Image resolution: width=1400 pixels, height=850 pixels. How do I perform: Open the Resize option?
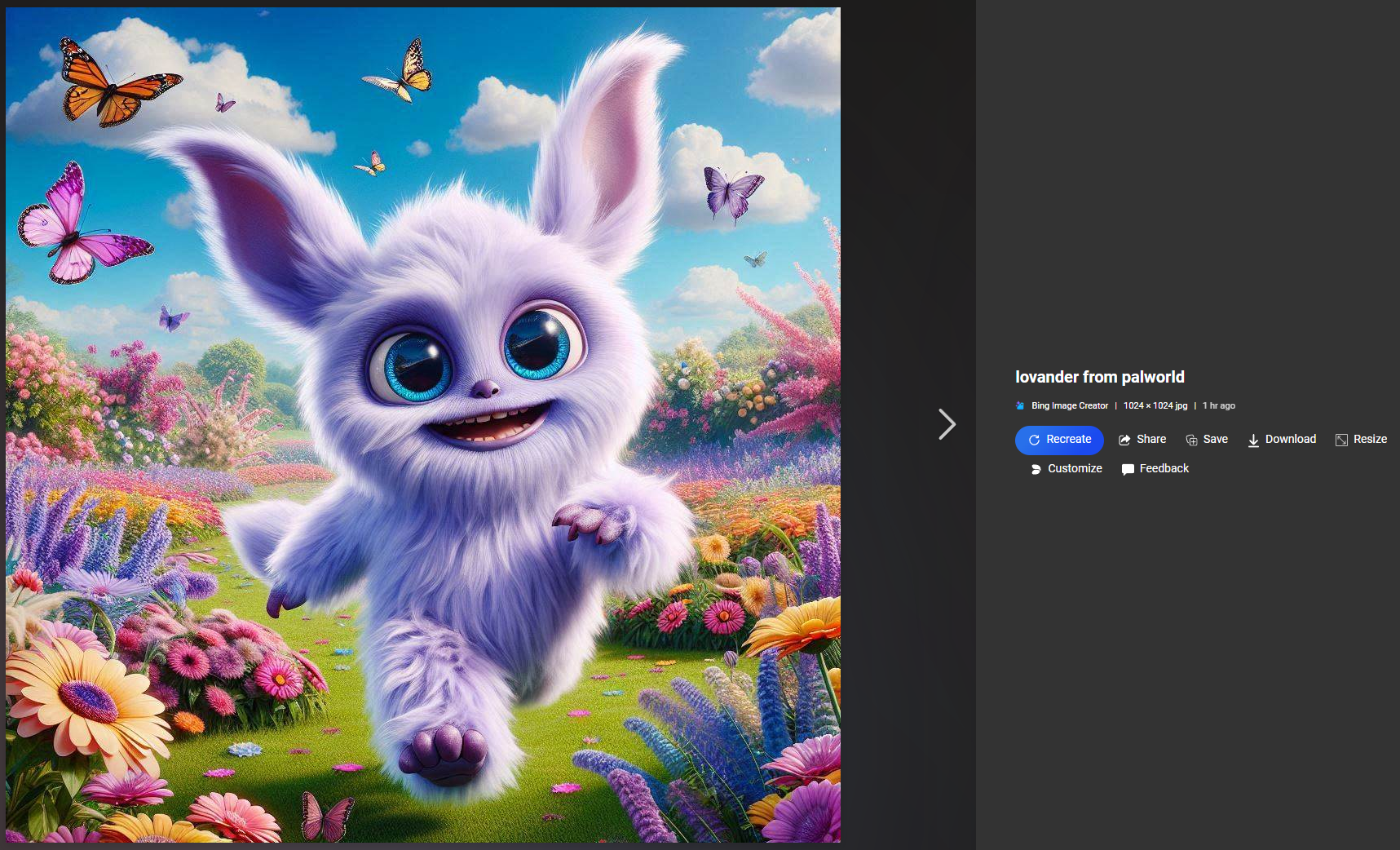pos(1361,440)
